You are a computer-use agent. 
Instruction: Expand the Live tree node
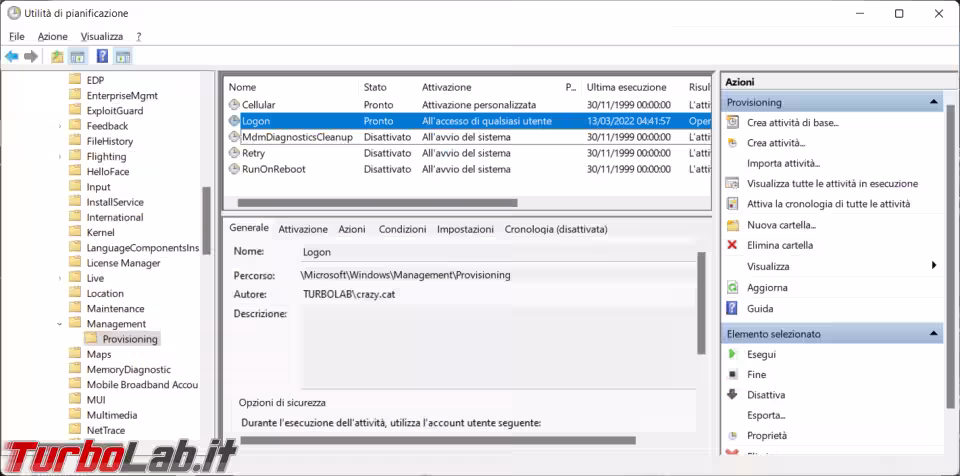coord(60,278)
